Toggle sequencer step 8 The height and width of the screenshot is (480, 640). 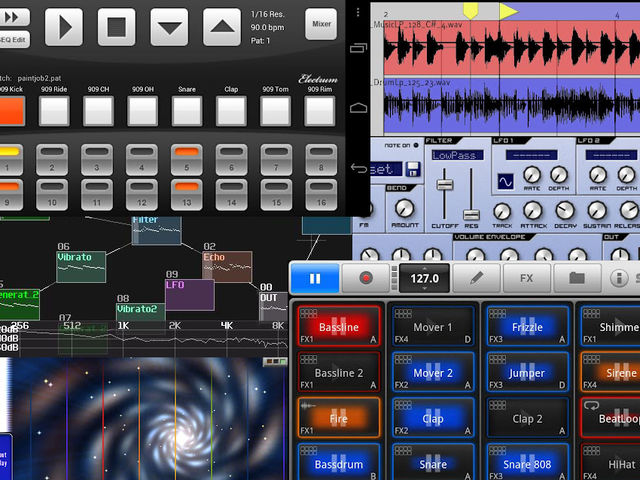(321, 160)
